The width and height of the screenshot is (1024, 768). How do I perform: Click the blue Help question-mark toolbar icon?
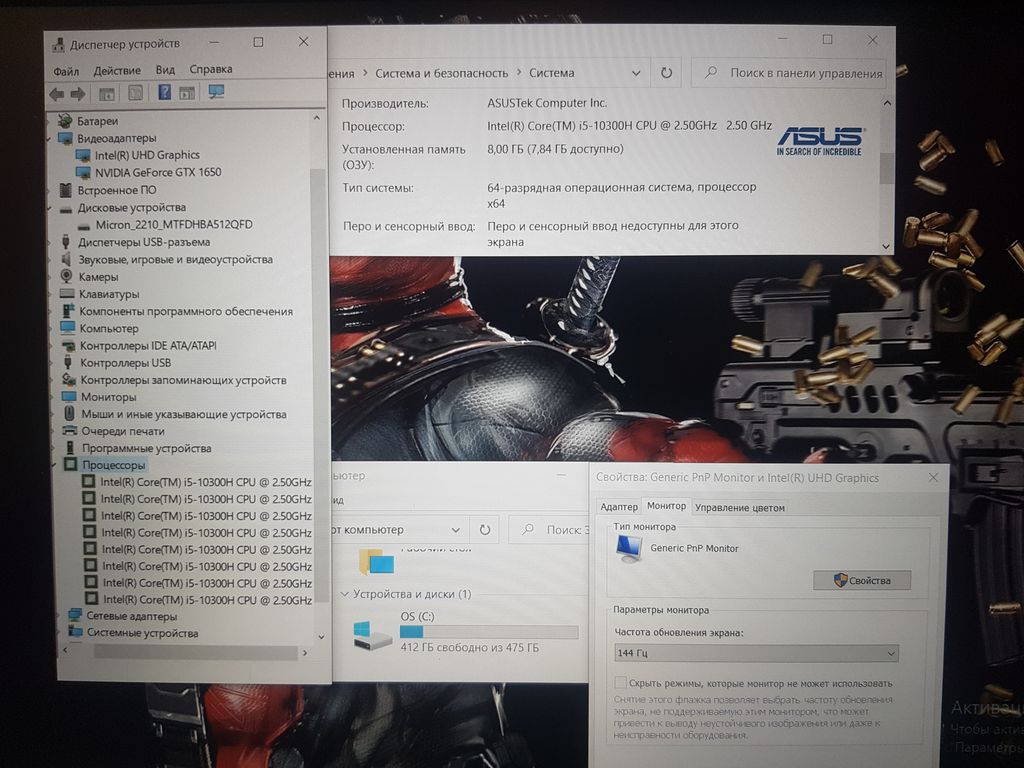[x=164, y=93]
